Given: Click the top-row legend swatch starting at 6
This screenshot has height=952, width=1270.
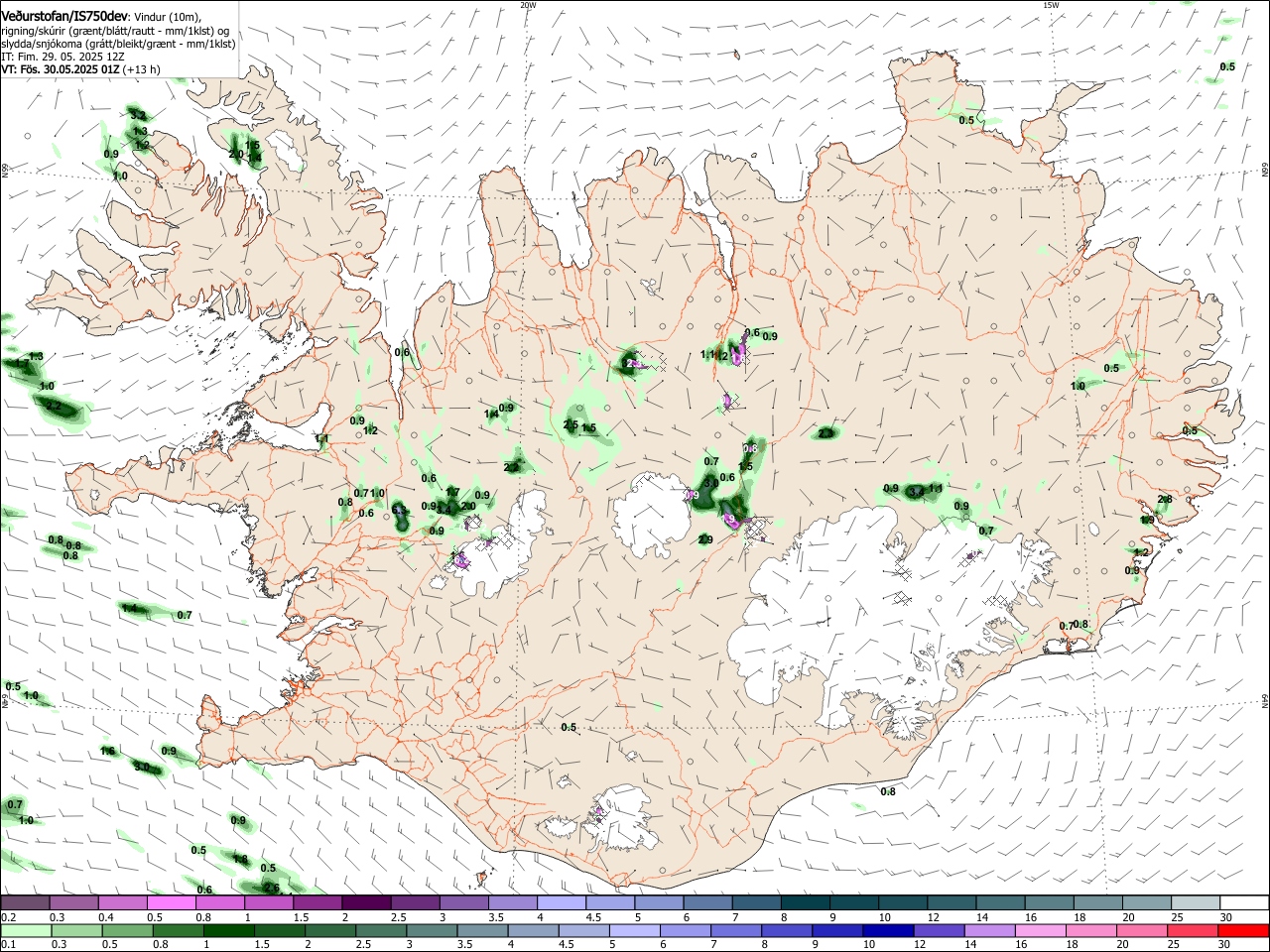Looking at the screenshot, I should click(706, 903).
